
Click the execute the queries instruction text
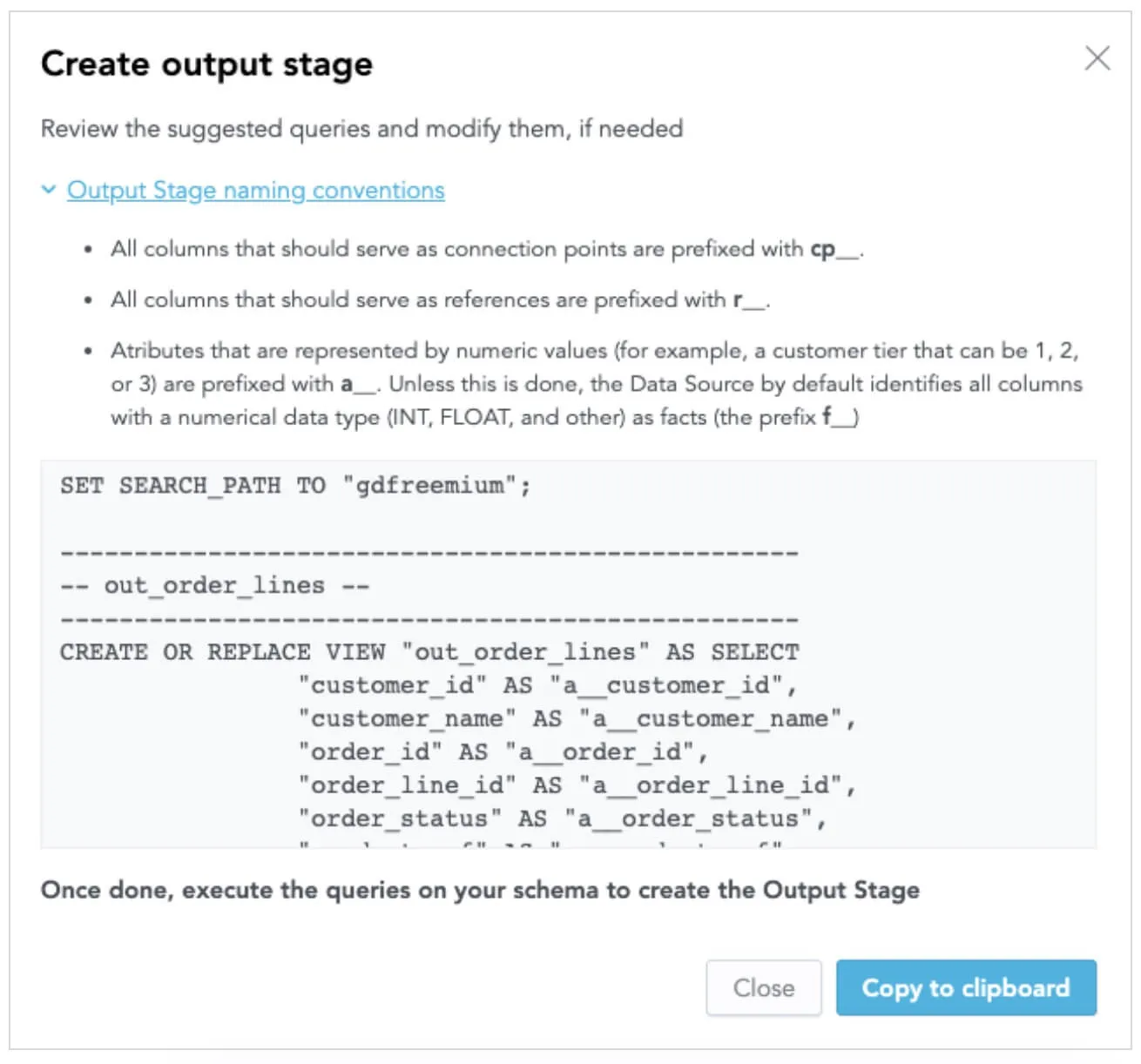[x=480, y=890]
